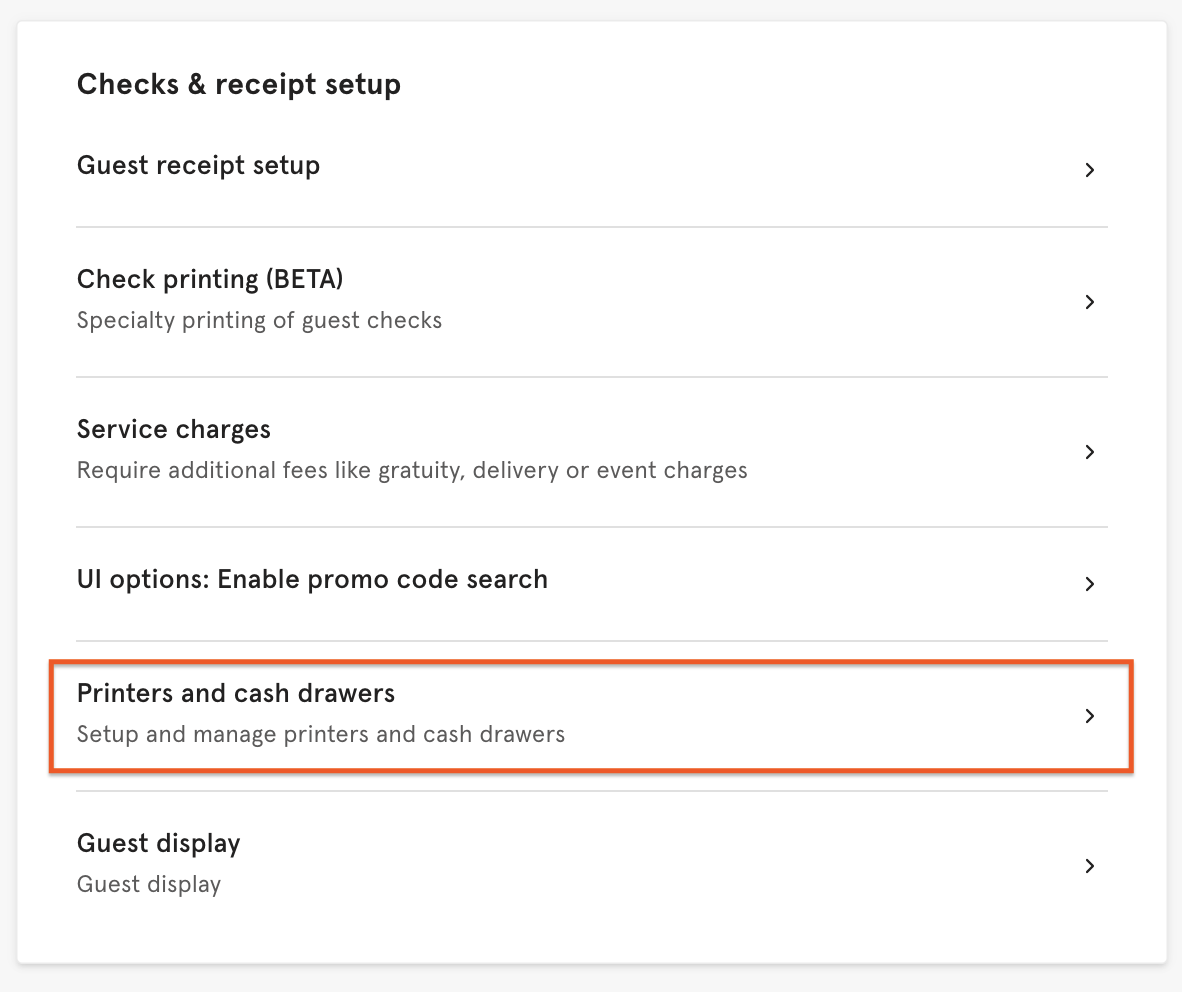Click the Guest receipt setup chevron arrow
1182x992 pixels.
point(1090,171)
